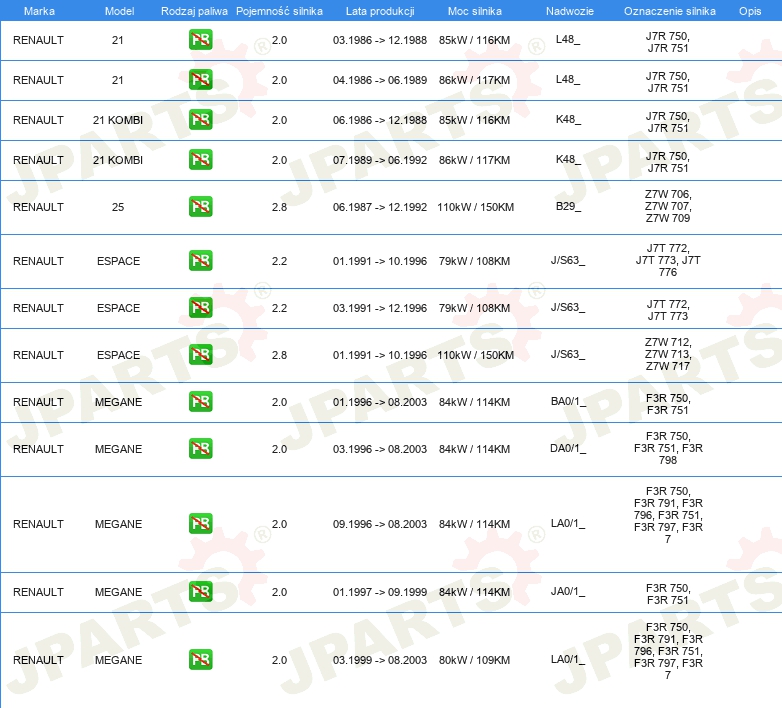The image size is (782, 708).
Task: Click fuel icon in ESPACE 2.2 03.1991 row
Action: coord(200,307)
